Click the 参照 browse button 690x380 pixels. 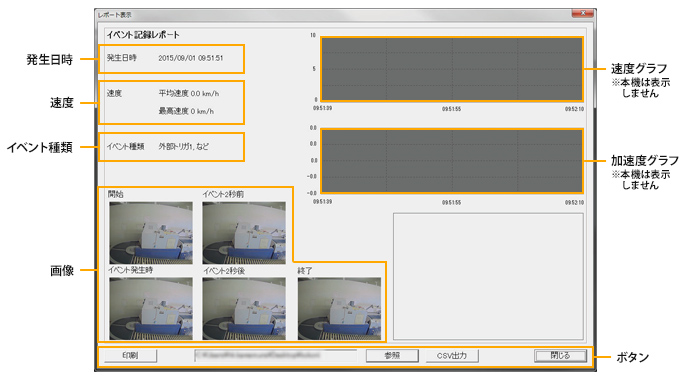(392, 355)
